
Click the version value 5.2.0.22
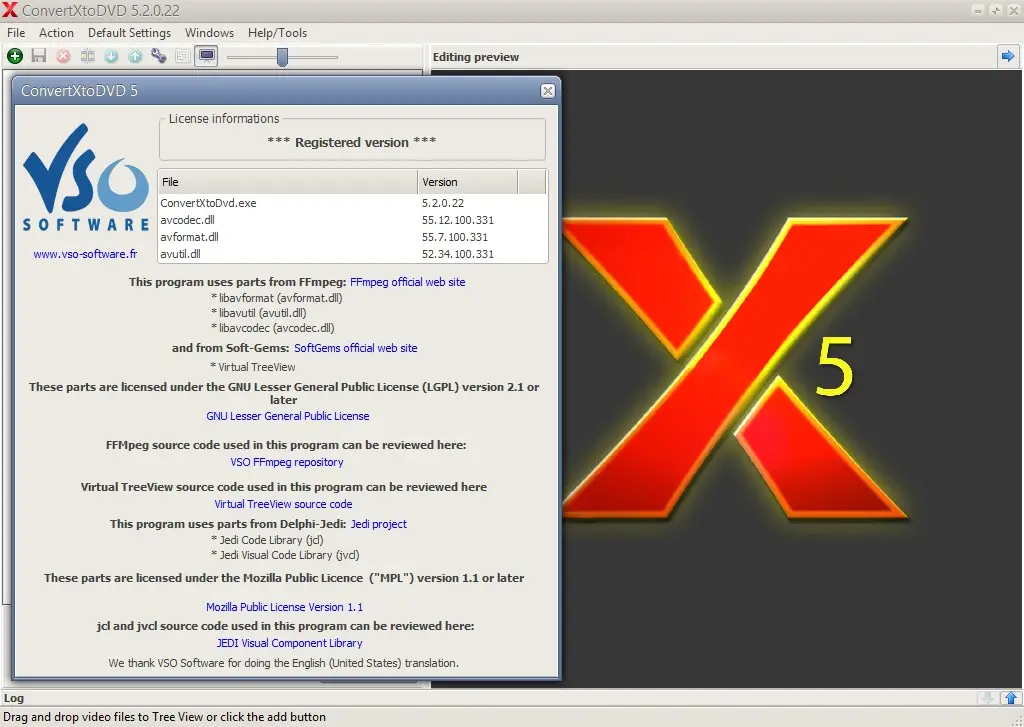point(443,203)
